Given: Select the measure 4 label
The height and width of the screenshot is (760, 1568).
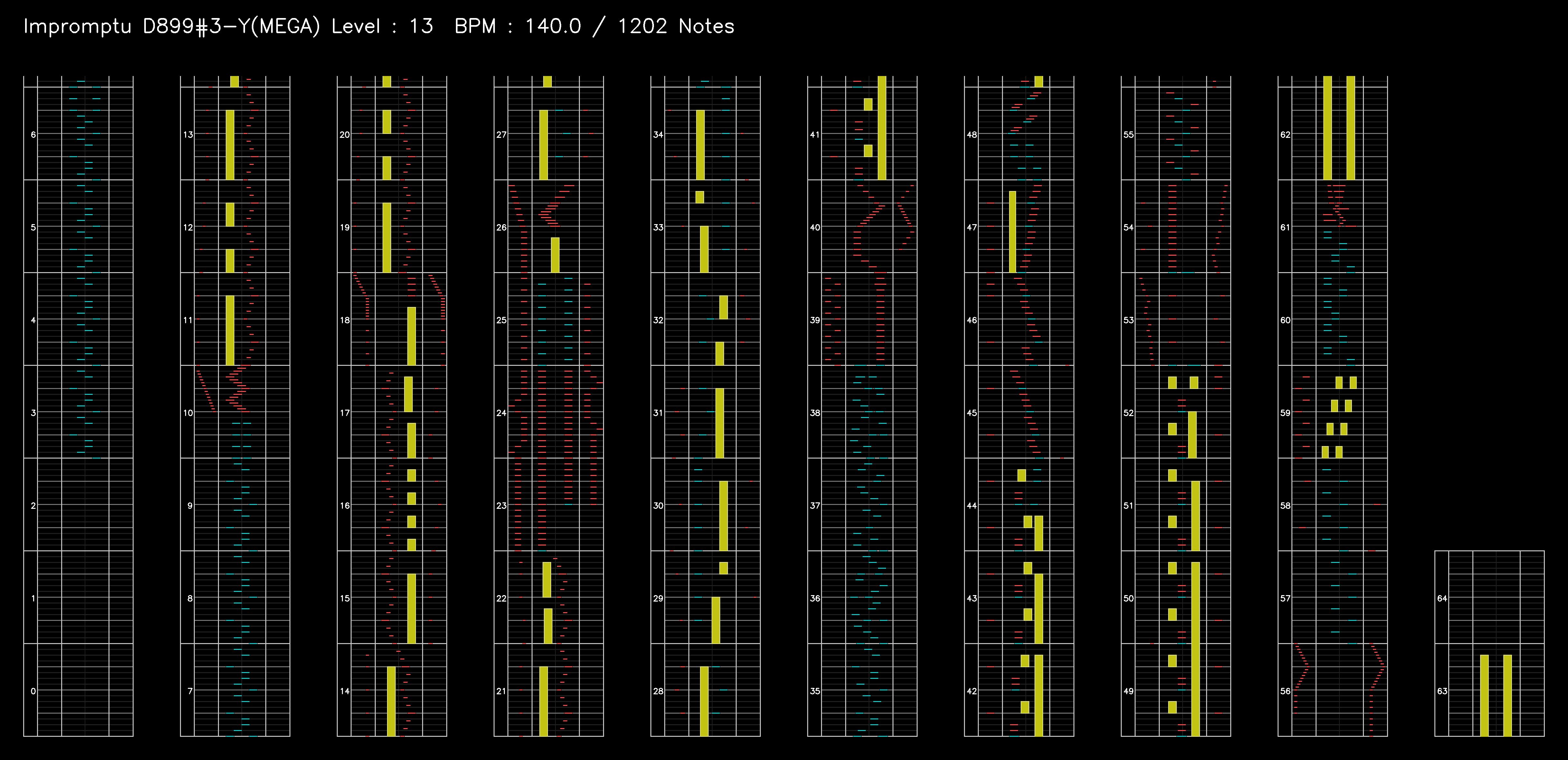Looking at the screenshot, I should click(33, 320).
